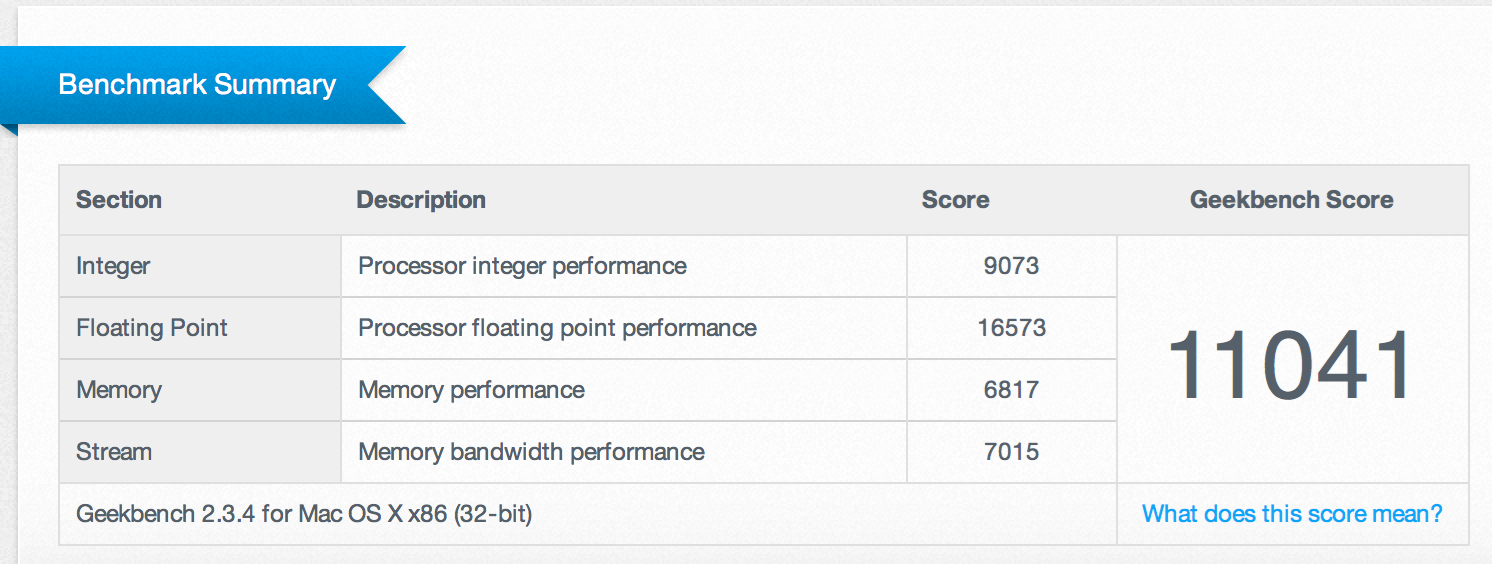Click the Geekbench 2.3.4 version footer text

(304, 515)
